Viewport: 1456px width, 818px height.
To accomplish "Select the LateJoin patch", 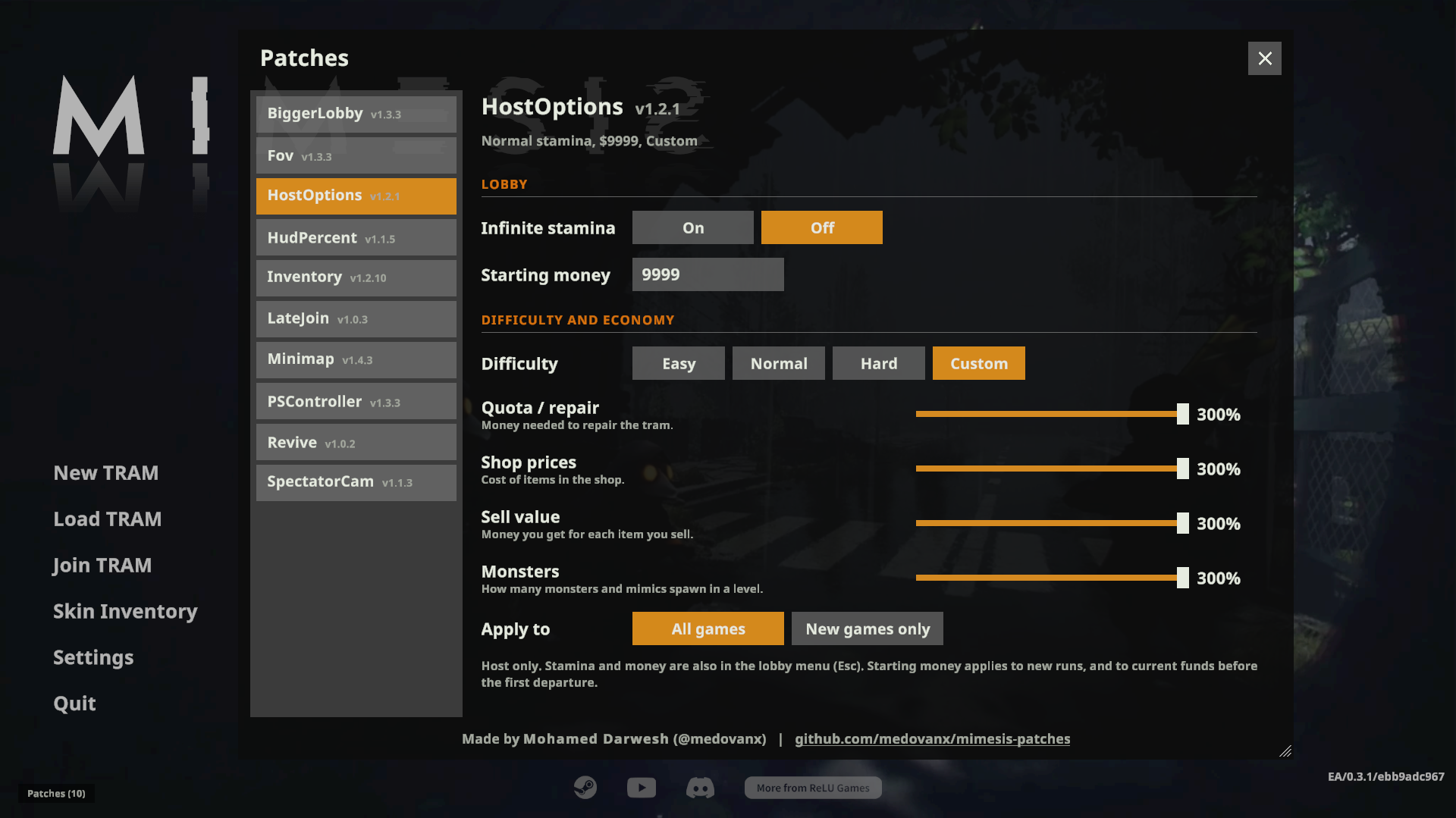I will tap(356, 318).
